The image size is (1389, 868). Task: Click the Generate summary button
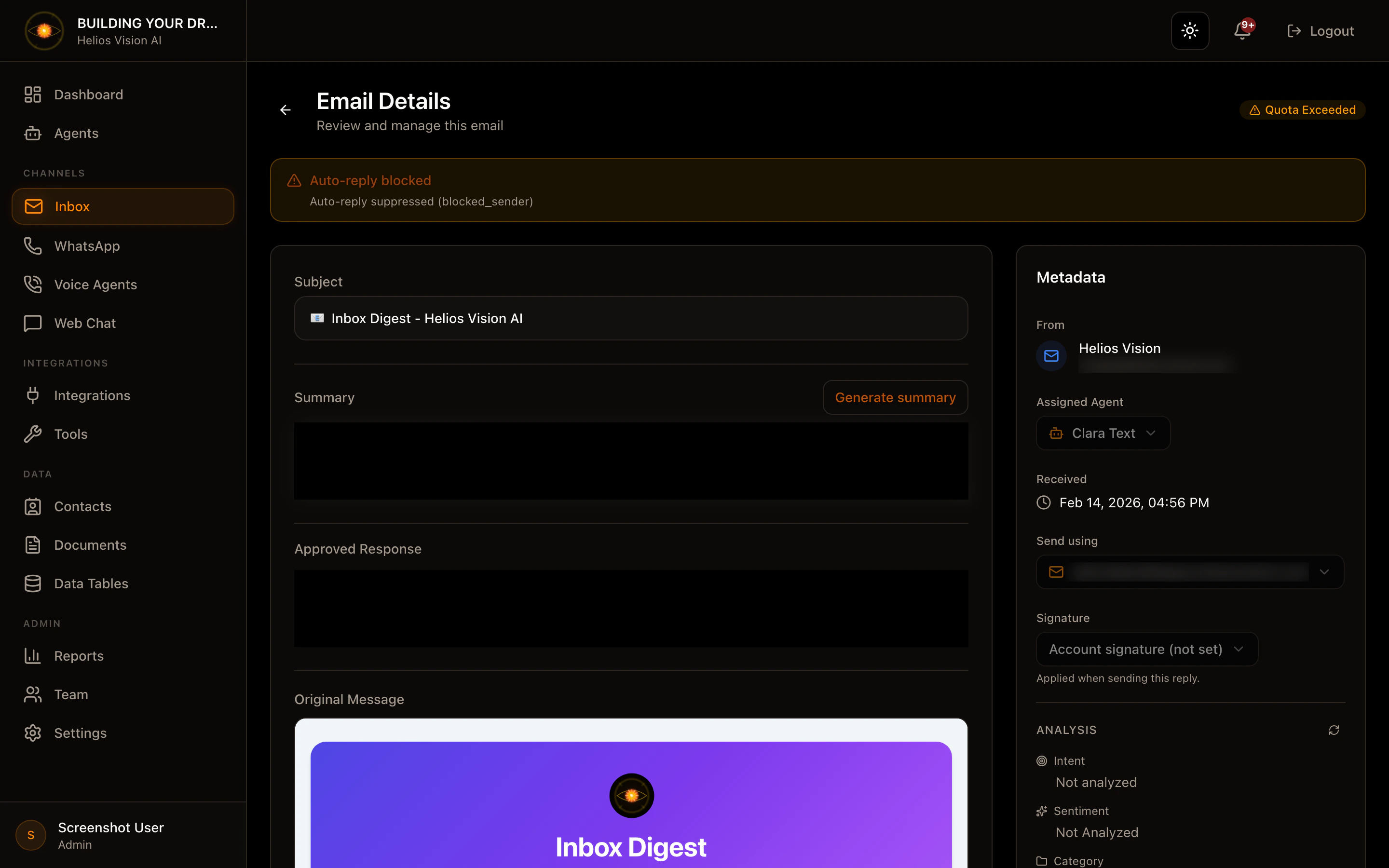pyautogui.click(x=895, y=397)
